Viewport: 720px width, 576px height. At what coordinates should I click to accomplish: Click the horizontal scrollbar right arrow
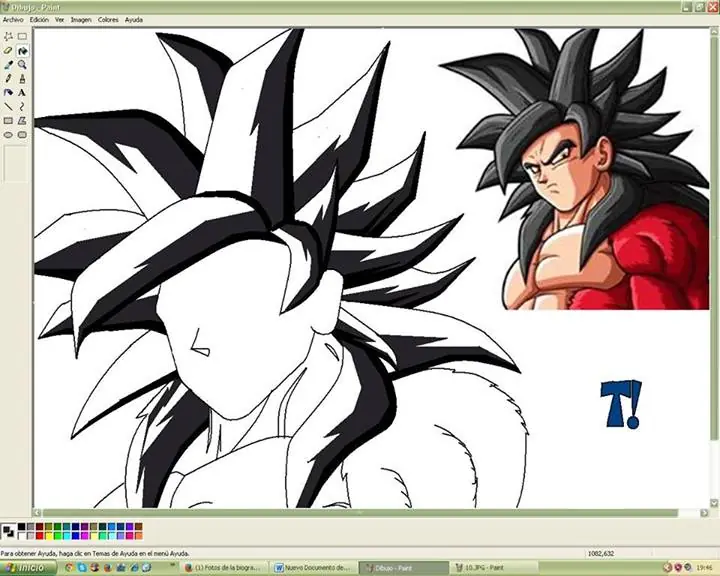click(x=704, y=513)
